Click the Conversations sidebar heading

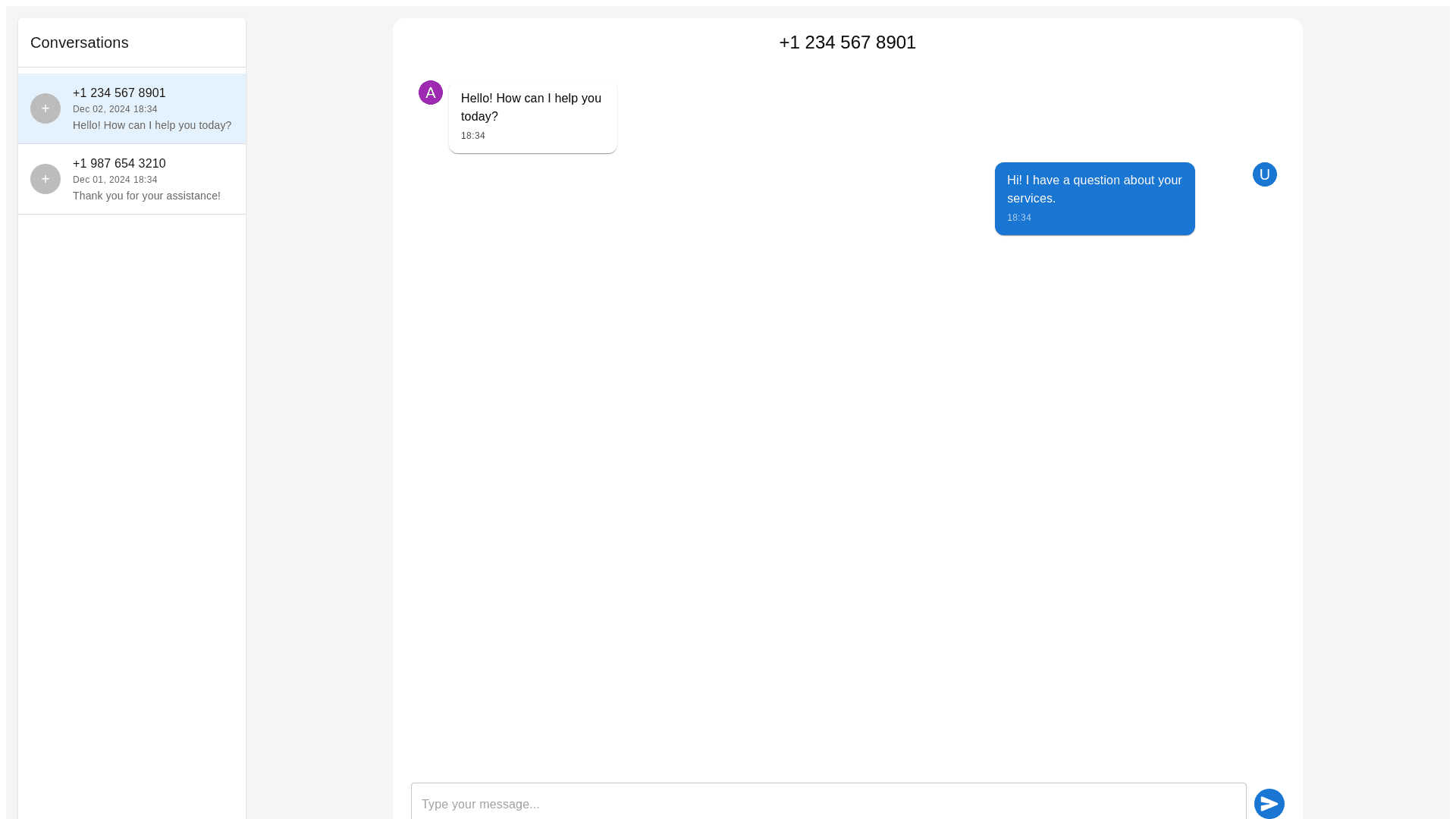pyautogui.click(x=80, y=42)
